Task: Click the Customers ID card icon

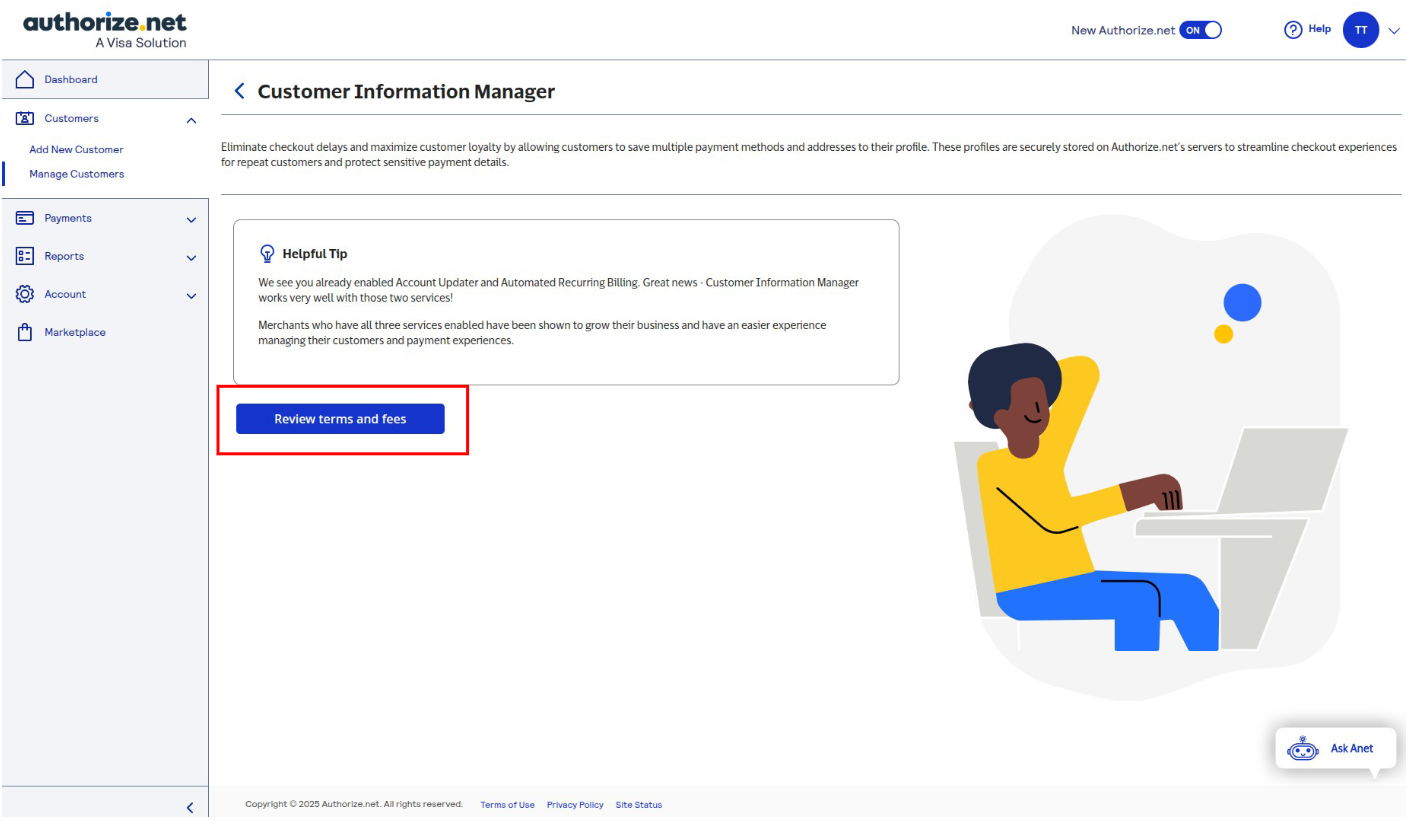Action: point(26,118)
